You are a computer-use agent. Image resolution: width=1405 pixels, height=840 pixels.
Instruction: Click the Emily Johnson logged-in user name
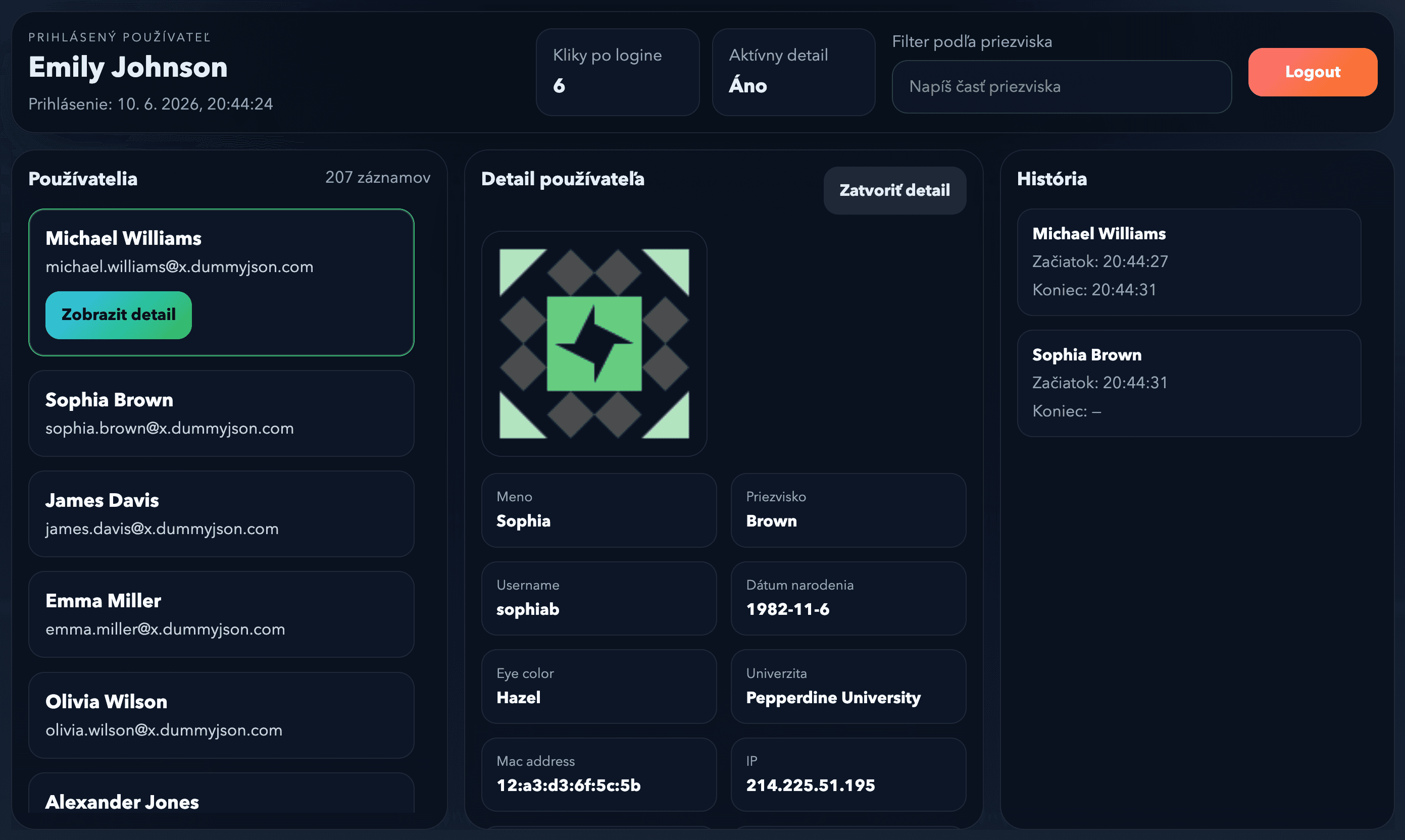tap(128, 67)
